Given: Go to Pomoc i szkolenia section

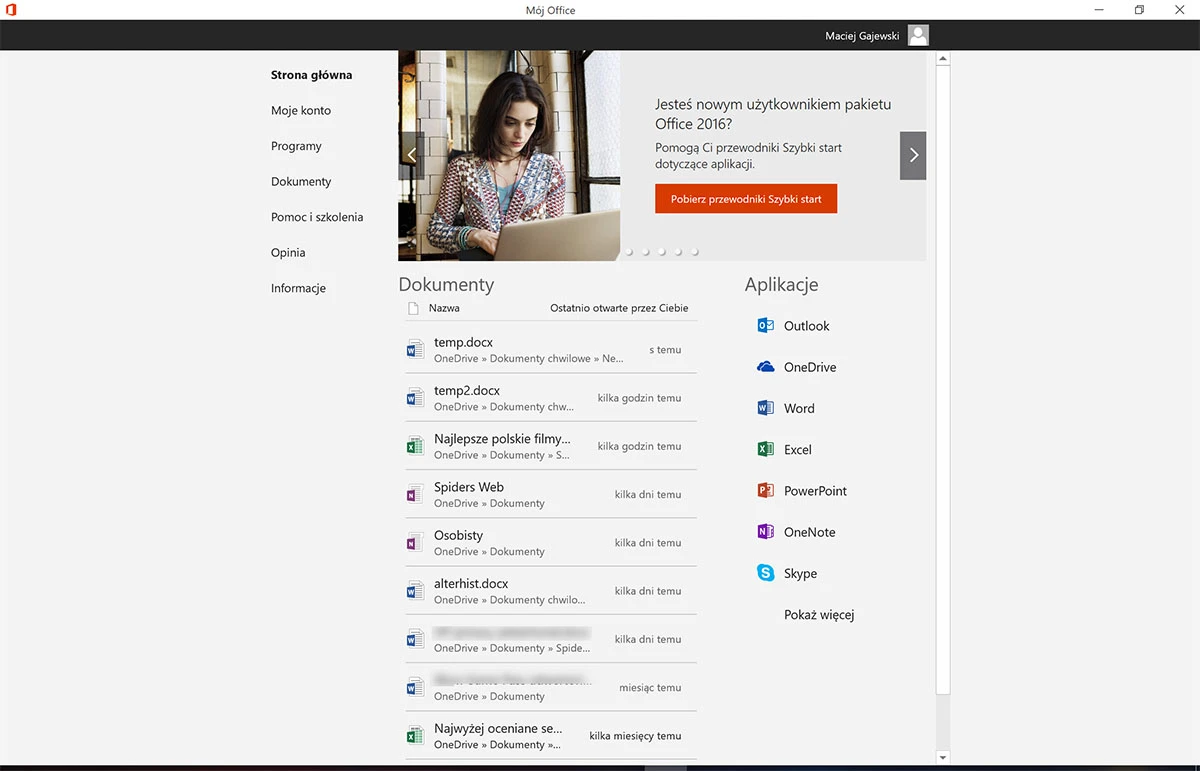Looking at the screenshot, I should 317,217.
